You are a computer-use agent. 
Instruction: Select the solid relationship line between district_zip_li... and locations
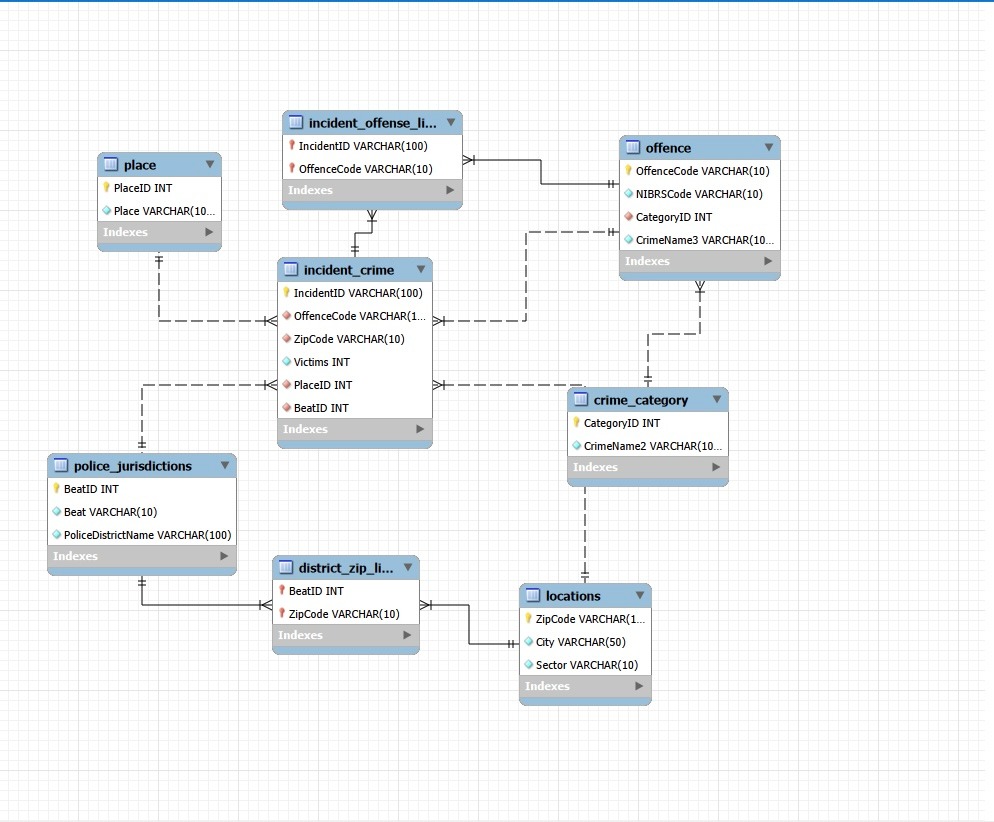(x=469, y=624)
